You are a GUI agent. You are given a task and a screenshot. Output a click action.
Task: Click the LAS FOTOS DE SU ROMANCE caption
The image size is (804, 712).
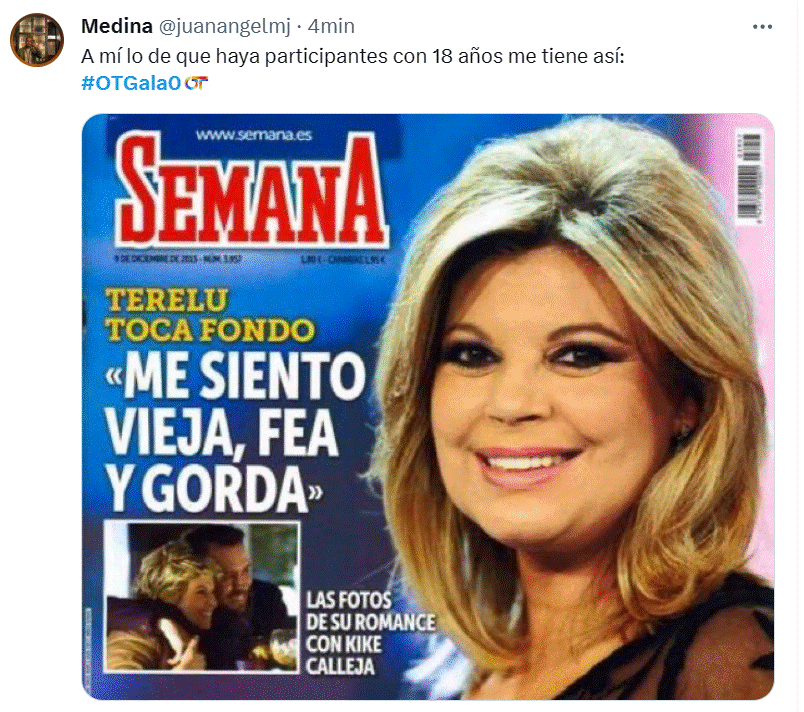[370, 633]
